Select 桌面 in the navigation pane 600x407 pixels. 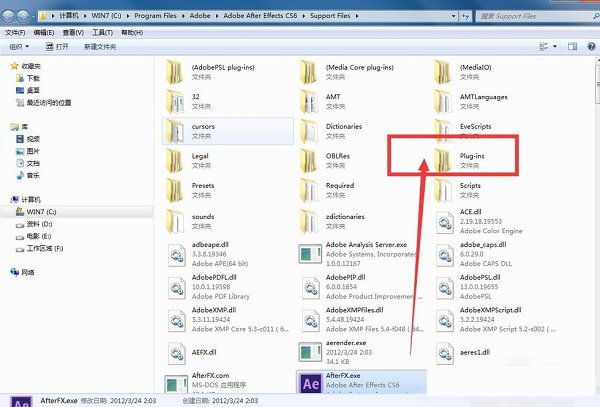click(x=28, y=90)
